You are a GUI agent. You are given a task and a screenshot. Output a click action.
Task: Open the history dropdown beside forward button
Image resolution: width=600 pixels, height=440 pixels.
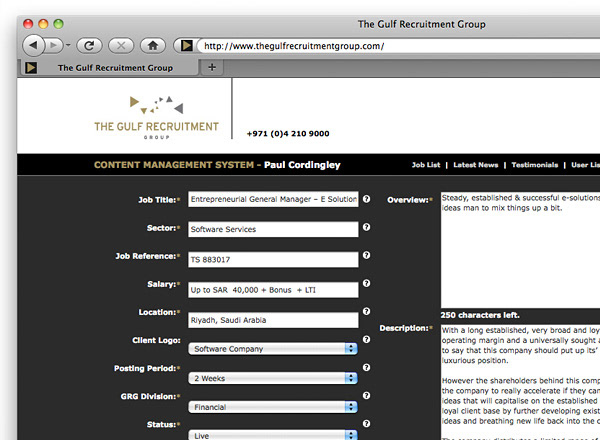click(x=68, y=46)
